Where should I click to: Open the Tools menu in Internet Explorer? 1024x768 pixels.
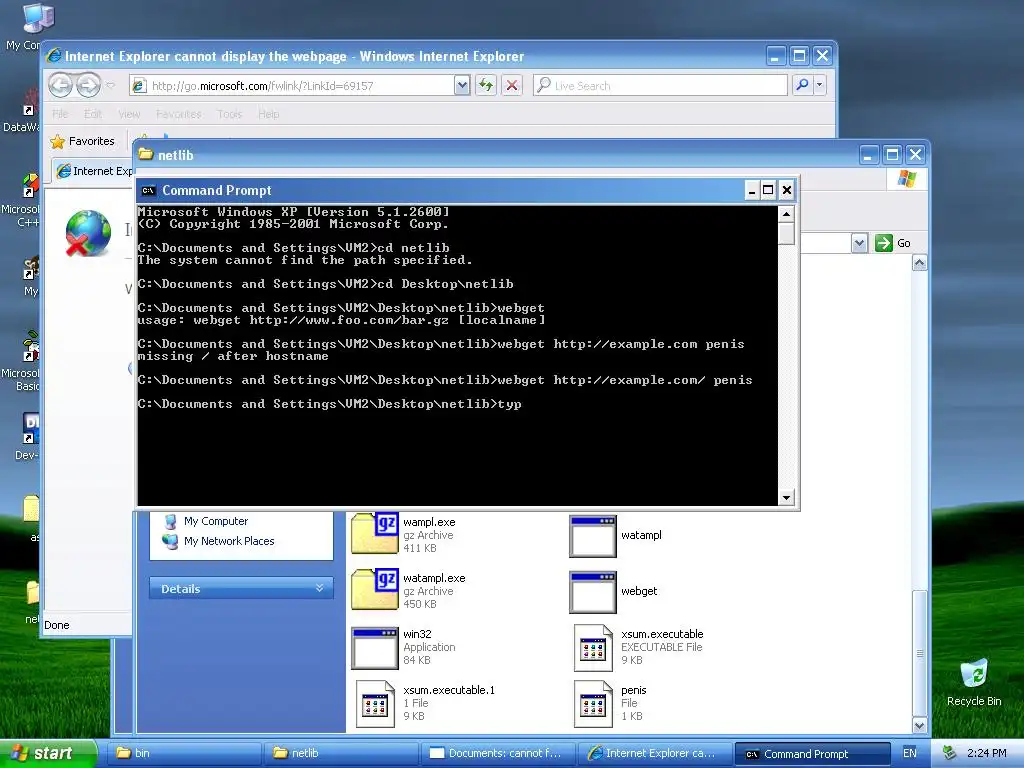(229, 114)
